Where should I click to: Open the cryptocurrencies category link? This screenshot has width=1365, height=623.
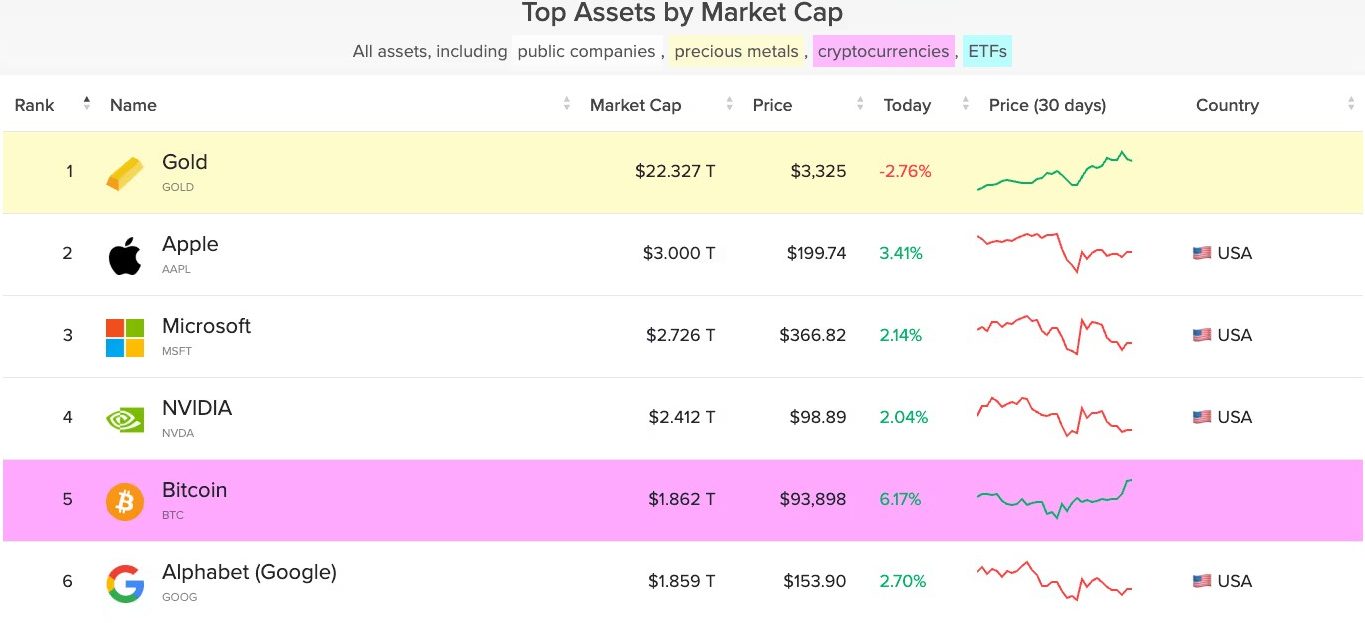883,51
